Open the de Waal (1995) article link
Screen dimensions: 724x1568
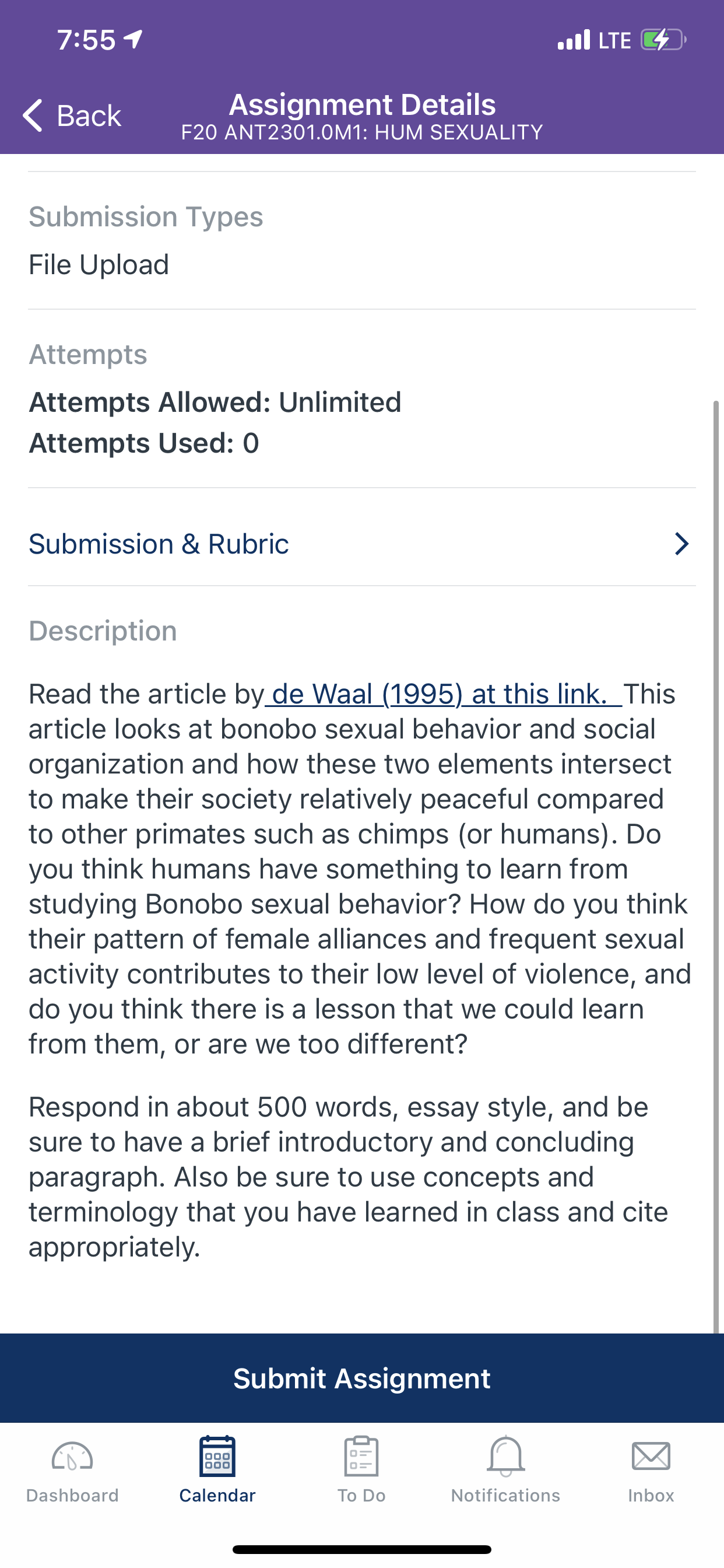pyautogui.click(x=443, y=694)
